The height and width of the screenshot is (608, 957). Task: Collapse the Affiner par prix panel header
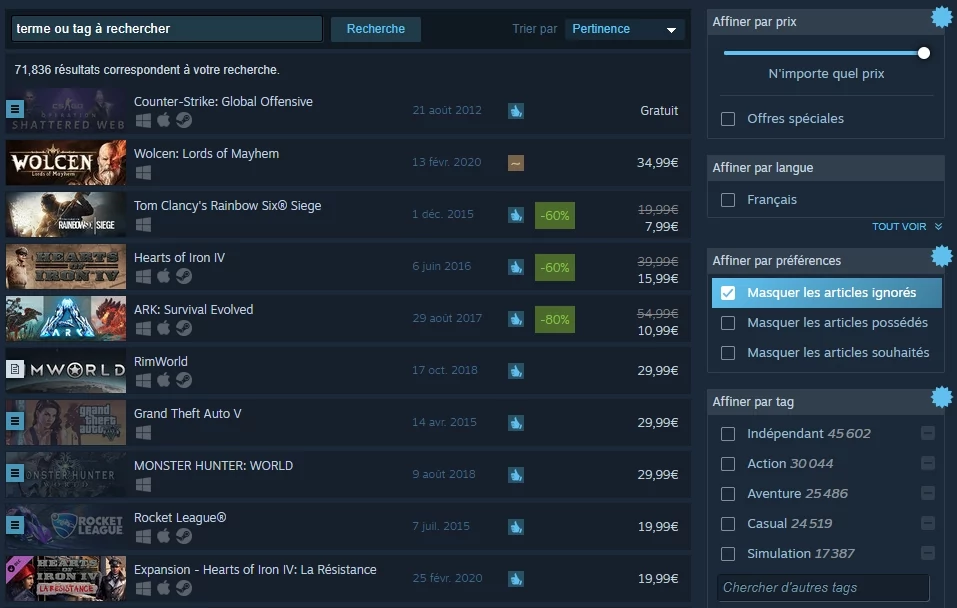(825, 22)
